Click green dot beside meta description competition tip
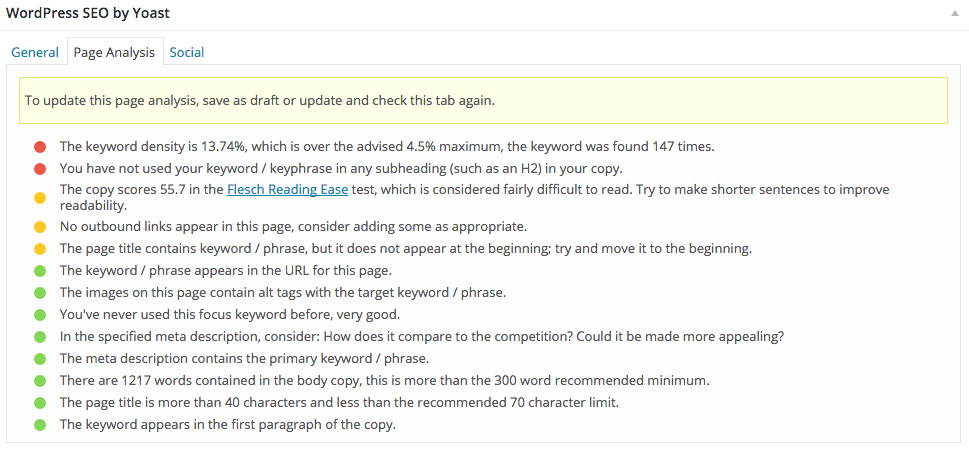This screenshot has height=452, width=969. [40, 337]
